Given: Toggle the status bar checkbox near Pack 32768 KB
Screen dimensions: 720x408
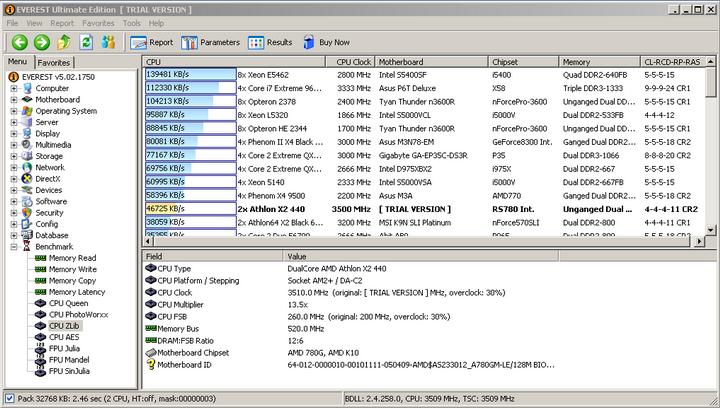Looking at the screenshot, I should coord(10,398).
